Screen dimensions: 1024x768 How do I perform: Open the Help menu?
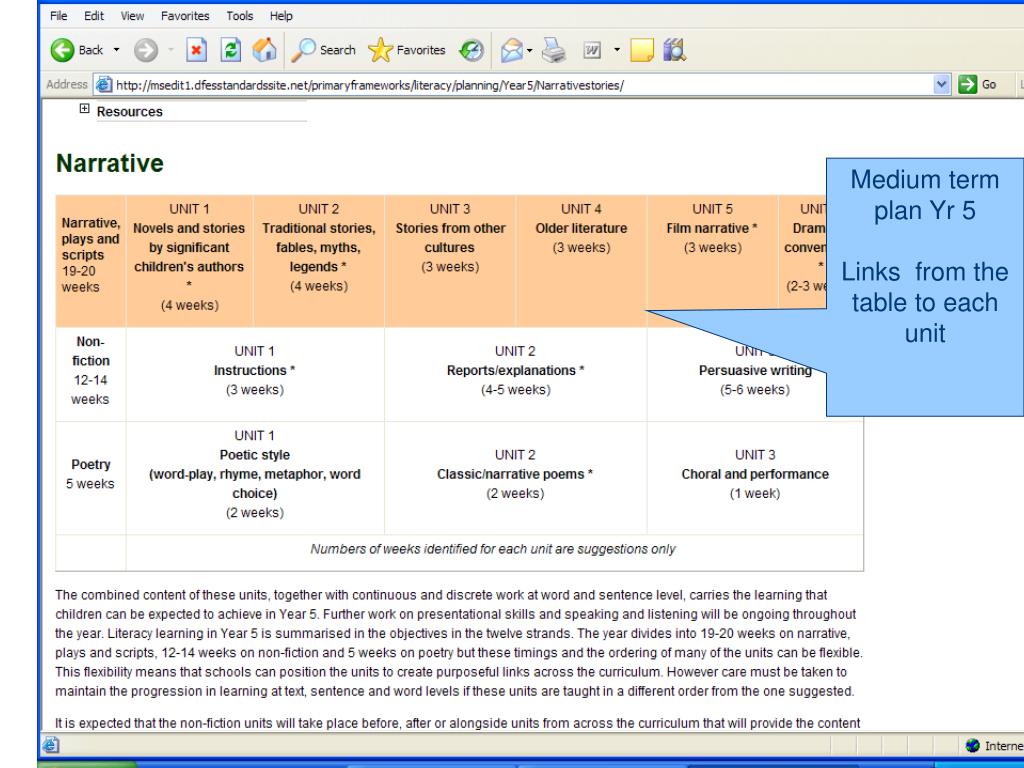point(281,16)
